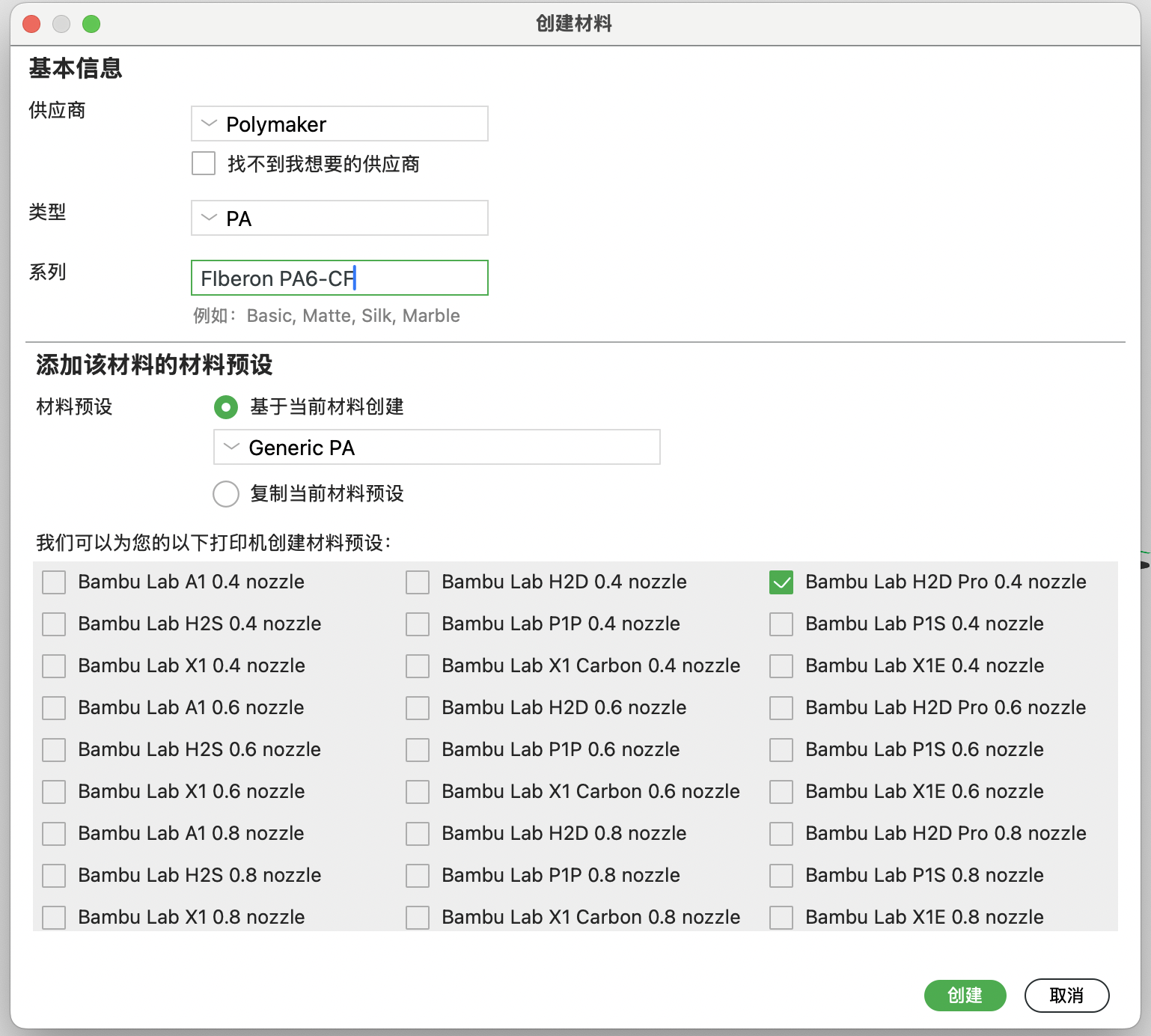Screen dimensions: 1151x1036
Task: Check Bambu Lab X1 Carbon 0.8 nozzle
Action: (x=418, y=918)
